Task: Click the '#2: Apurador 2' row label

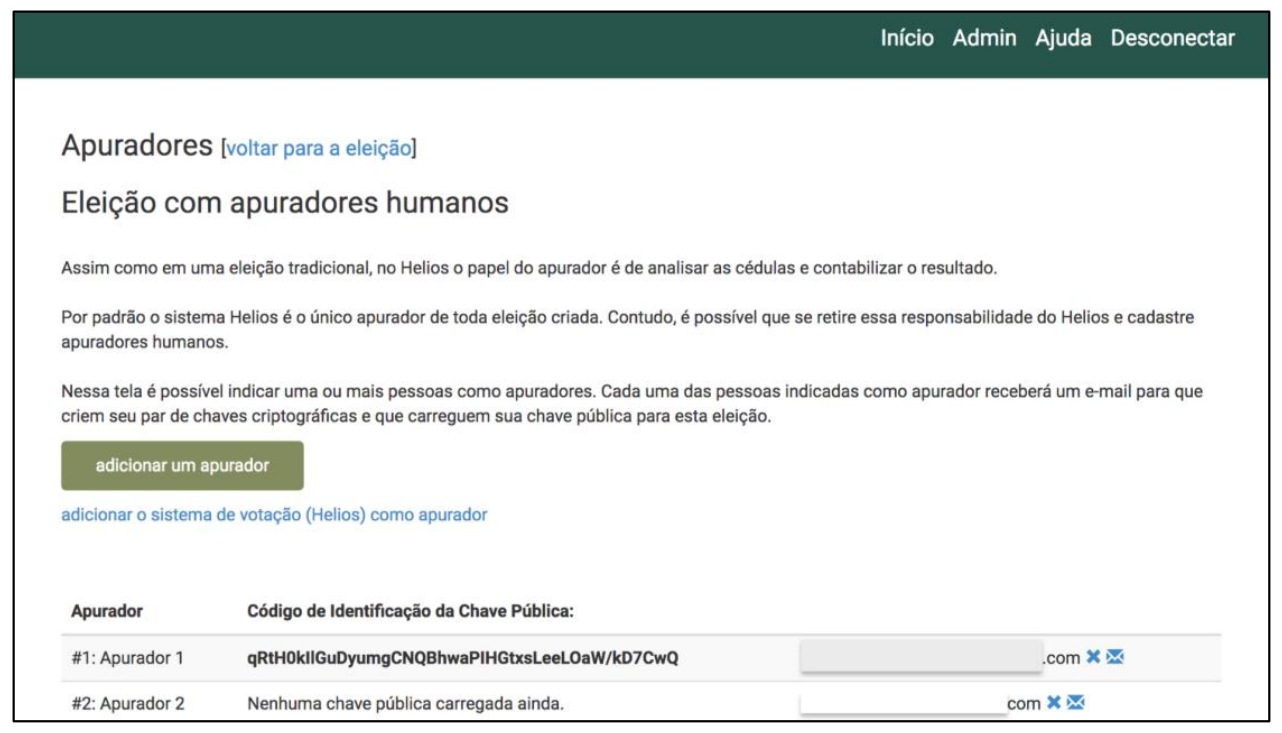Action: [x=128, y=704]
